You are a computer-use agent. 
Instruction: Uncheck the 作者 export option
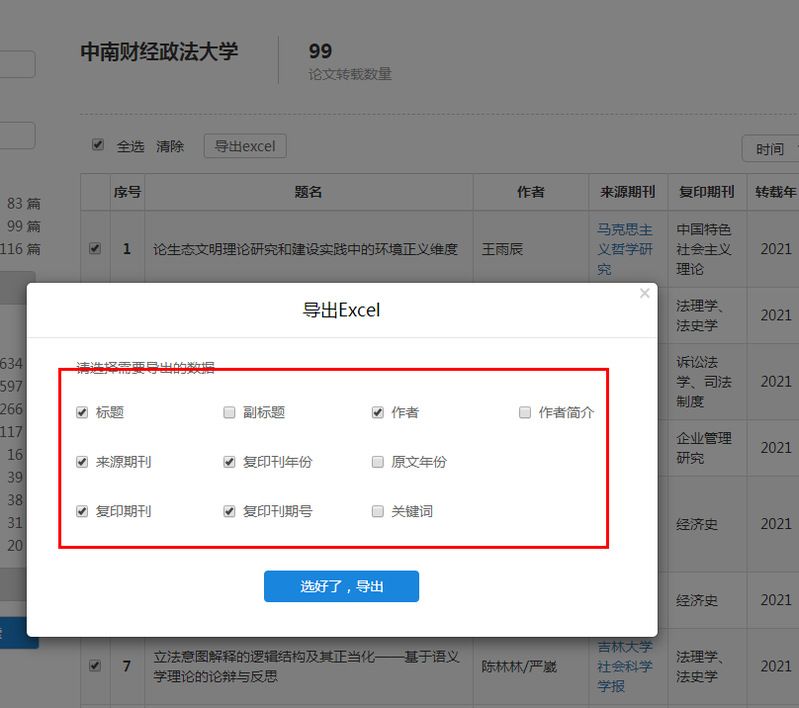point(377,412)
